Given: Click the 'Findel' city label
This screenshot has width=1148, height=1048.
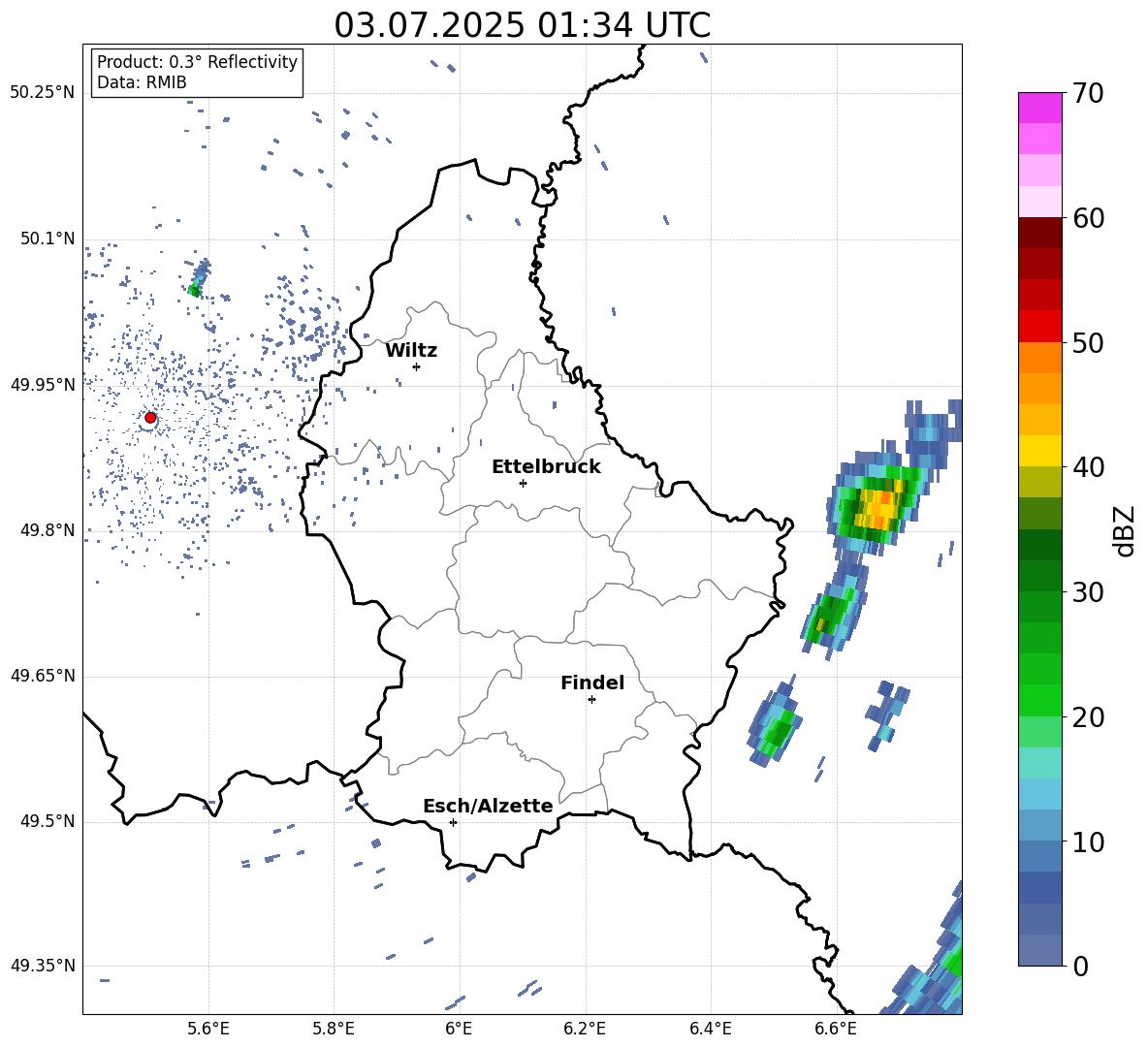Looking at the screenshot, I should tap(592, 683).
